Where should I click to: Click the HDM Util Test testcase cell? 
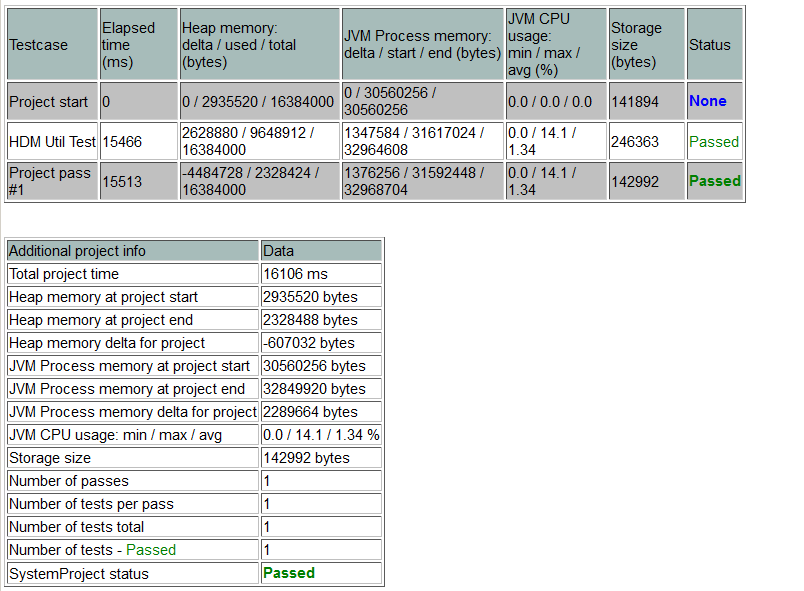52,142
